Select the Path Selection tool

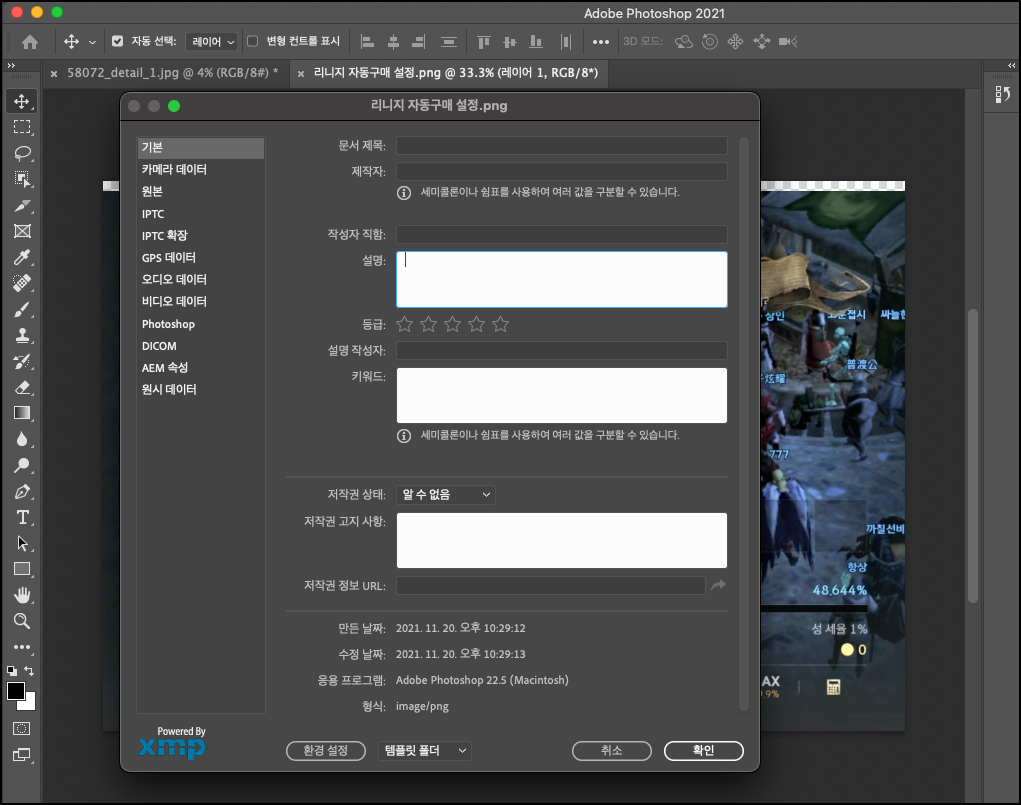click(x=22, y=543)
